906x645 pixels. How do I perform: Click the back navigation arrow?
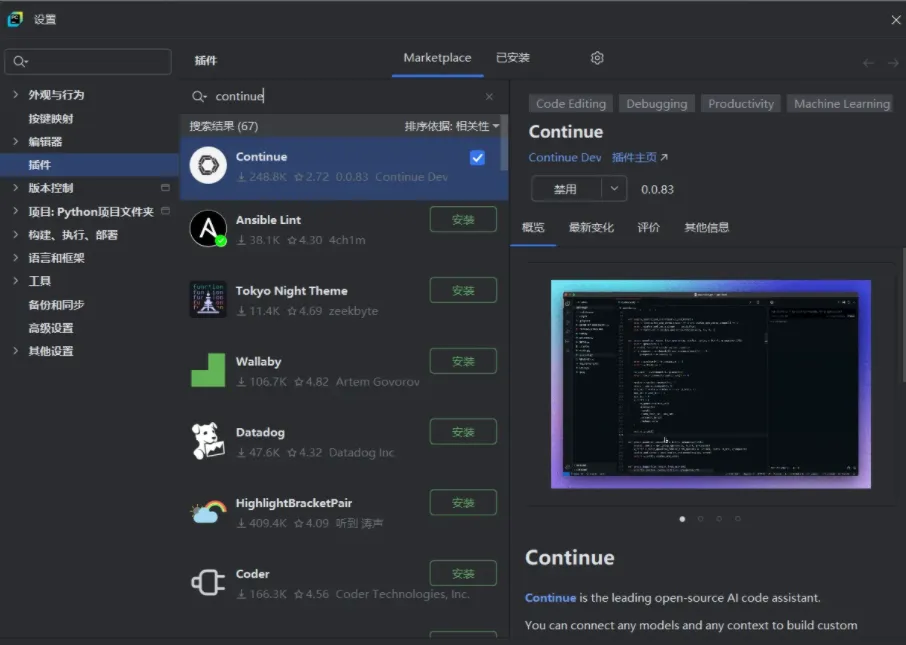[x=868, y=62]
